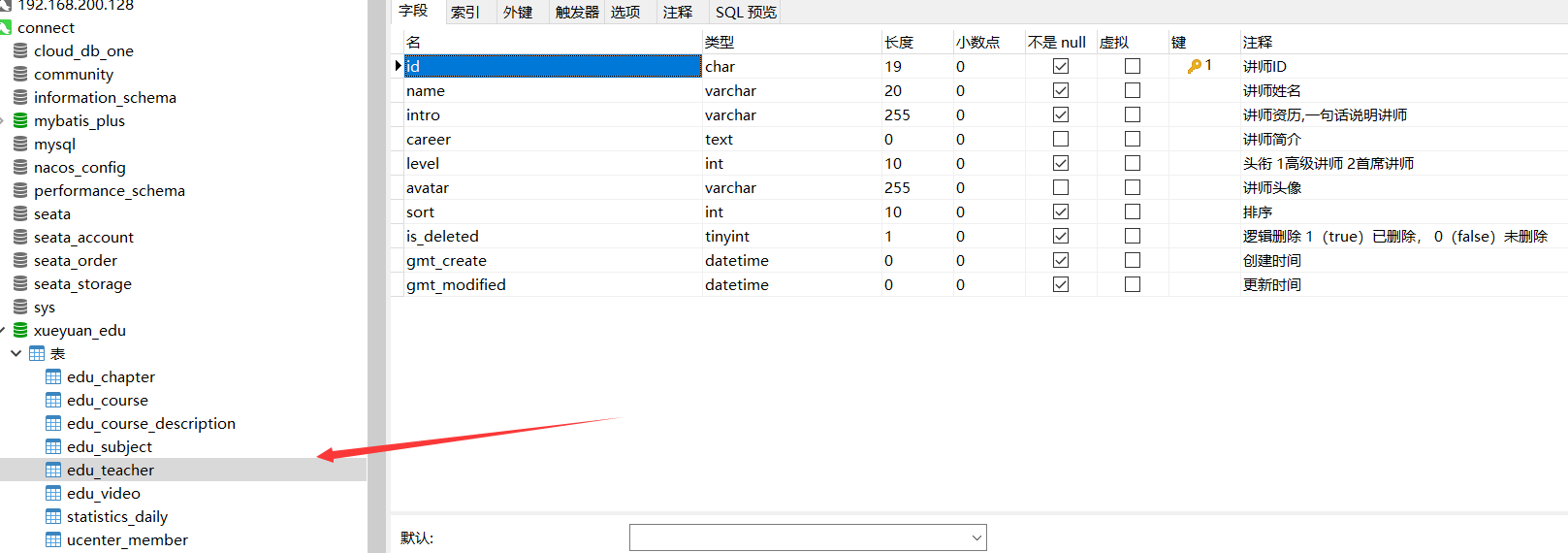Open the SQL 预览 tab
The image size is (1568, 553).
(x=746, y=13)
